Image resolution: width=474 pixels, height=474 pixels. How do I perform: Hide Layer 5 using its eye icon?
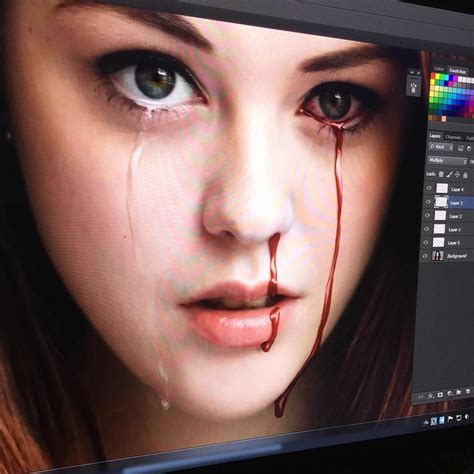coord(426,242)
